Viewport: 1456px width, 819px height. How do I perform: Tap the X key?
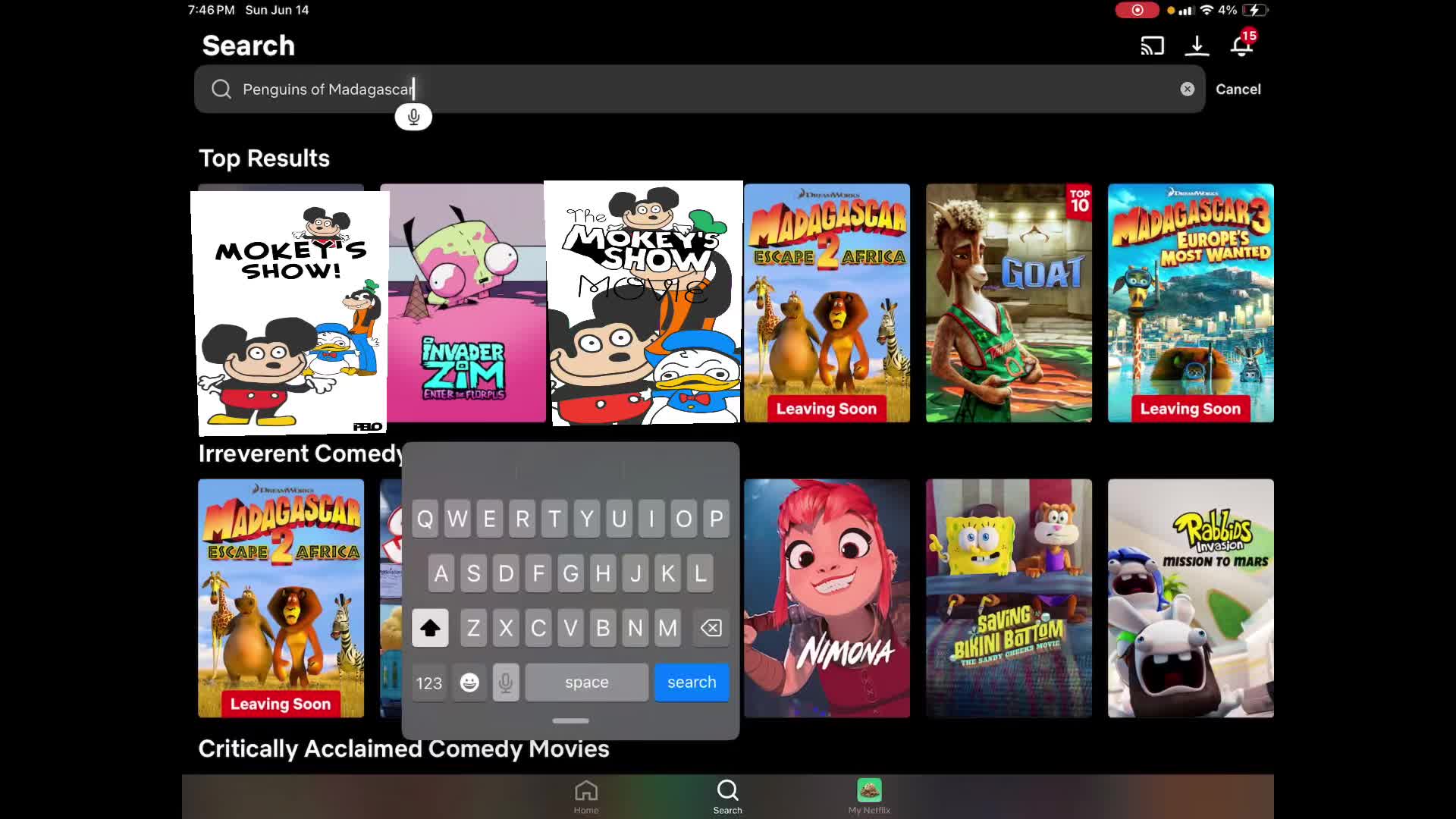[506, 628]
